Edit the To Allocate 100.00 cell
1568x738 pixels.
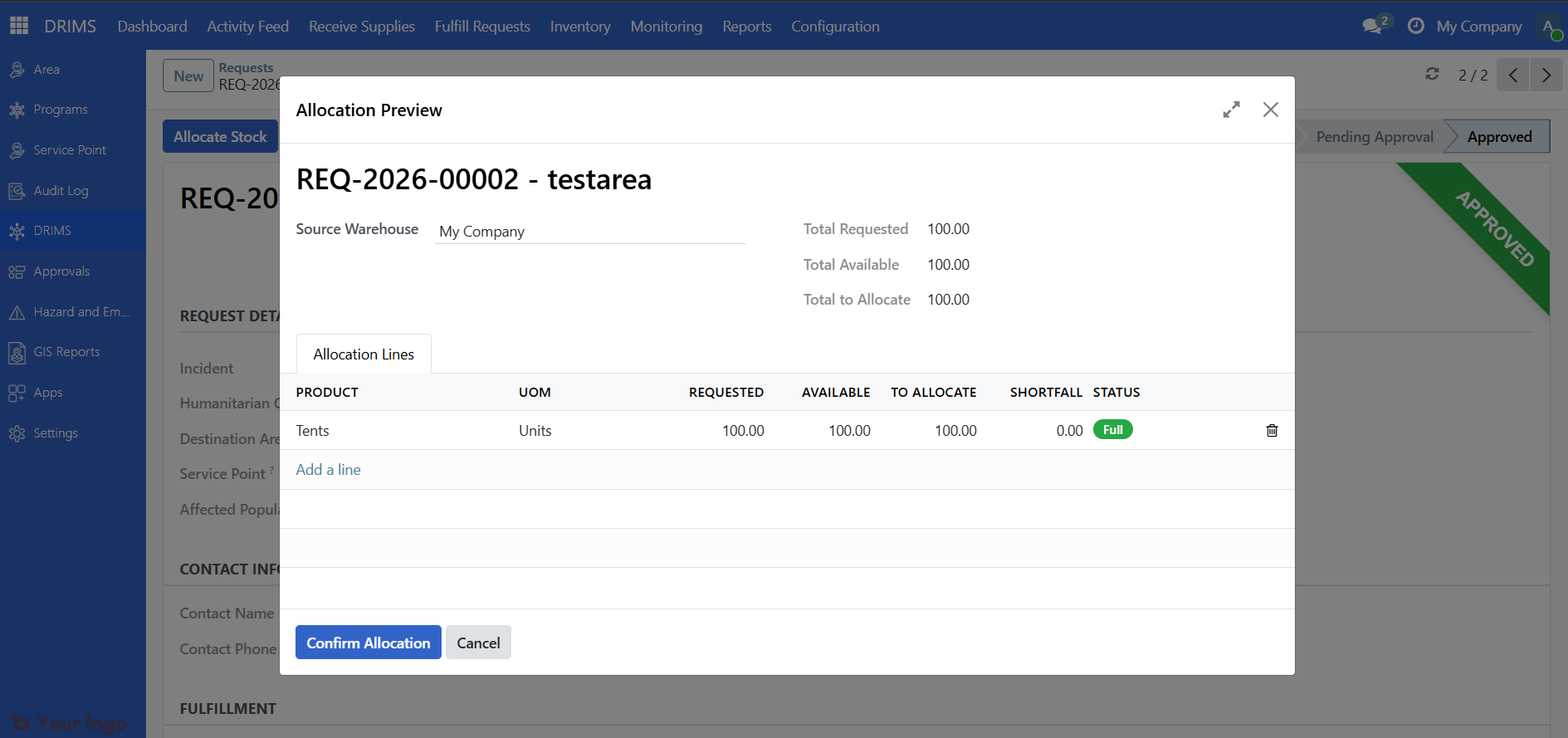pos(955,431)
